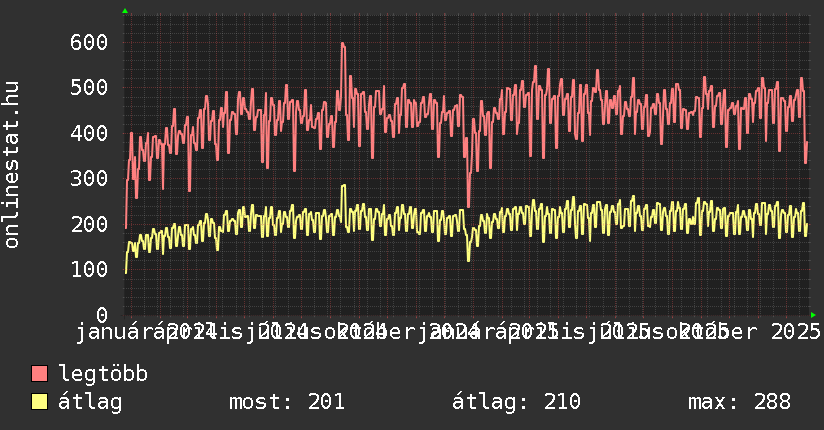Click the green arrow atop the y-axis
Image resolution: width=824 pixels, height=430 pixels.
(125, 11)
